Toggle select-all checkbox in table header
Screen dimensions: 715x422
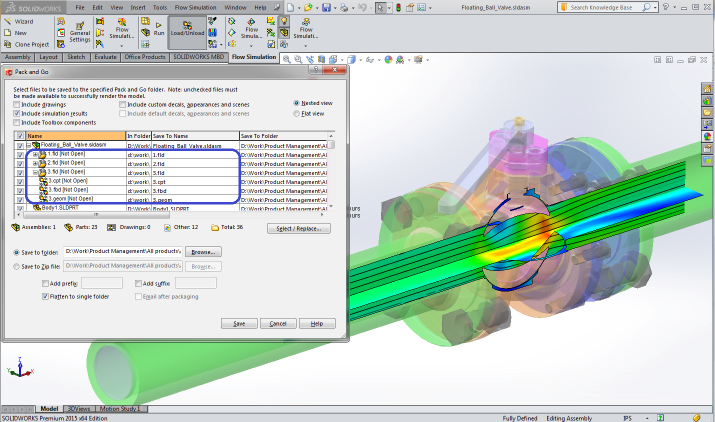coord(20,135)
